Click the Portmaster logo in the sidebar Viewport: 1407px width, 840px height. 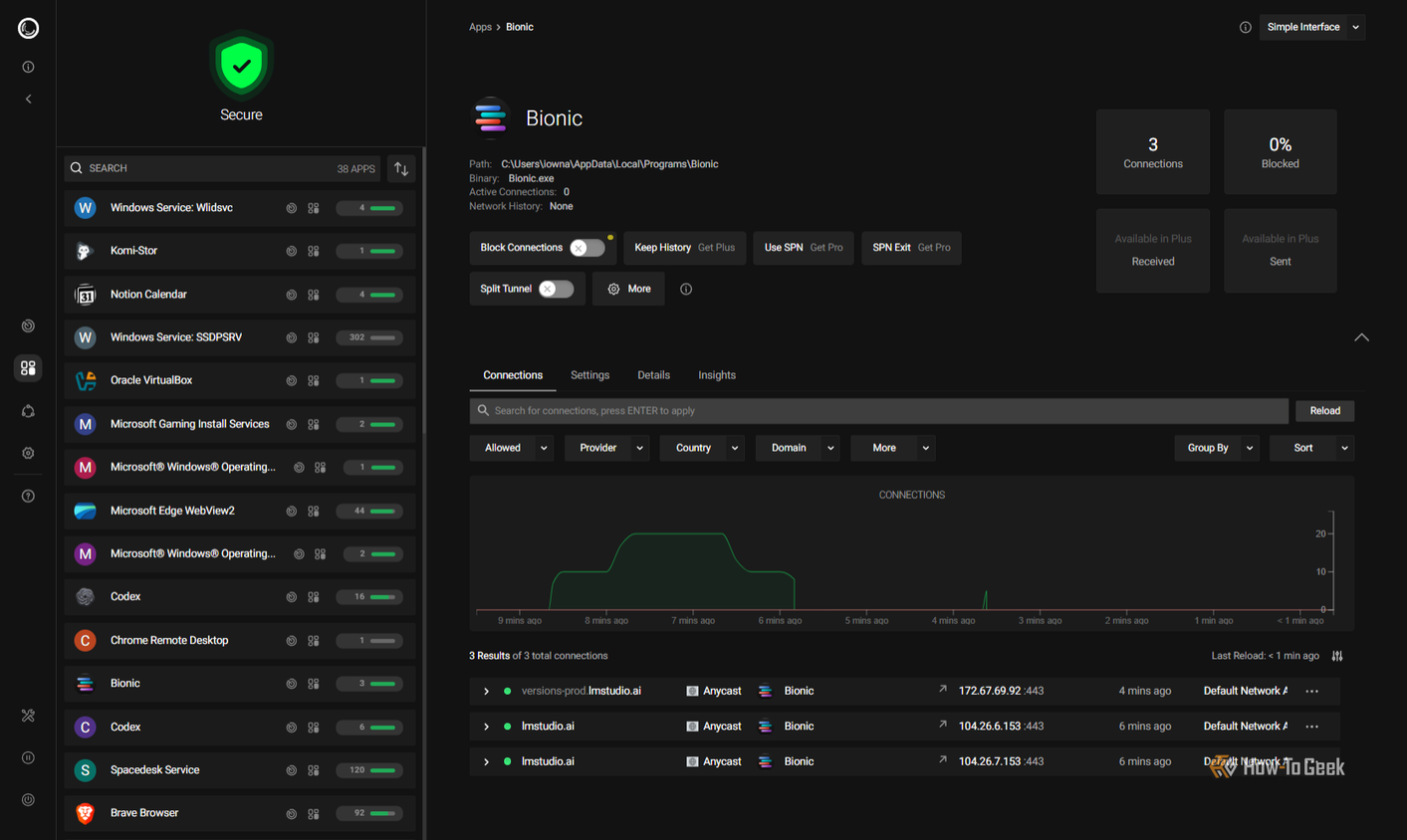click(x=28, y=28)
